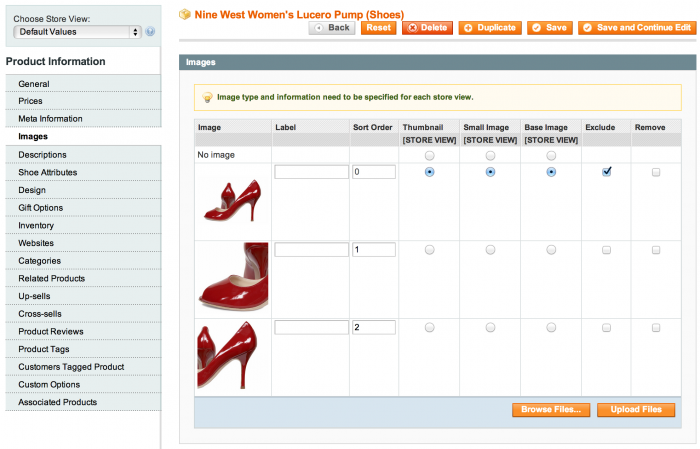Check Remove for sort order 2 image
Screen dimensions: 700x449
(656, 328)
